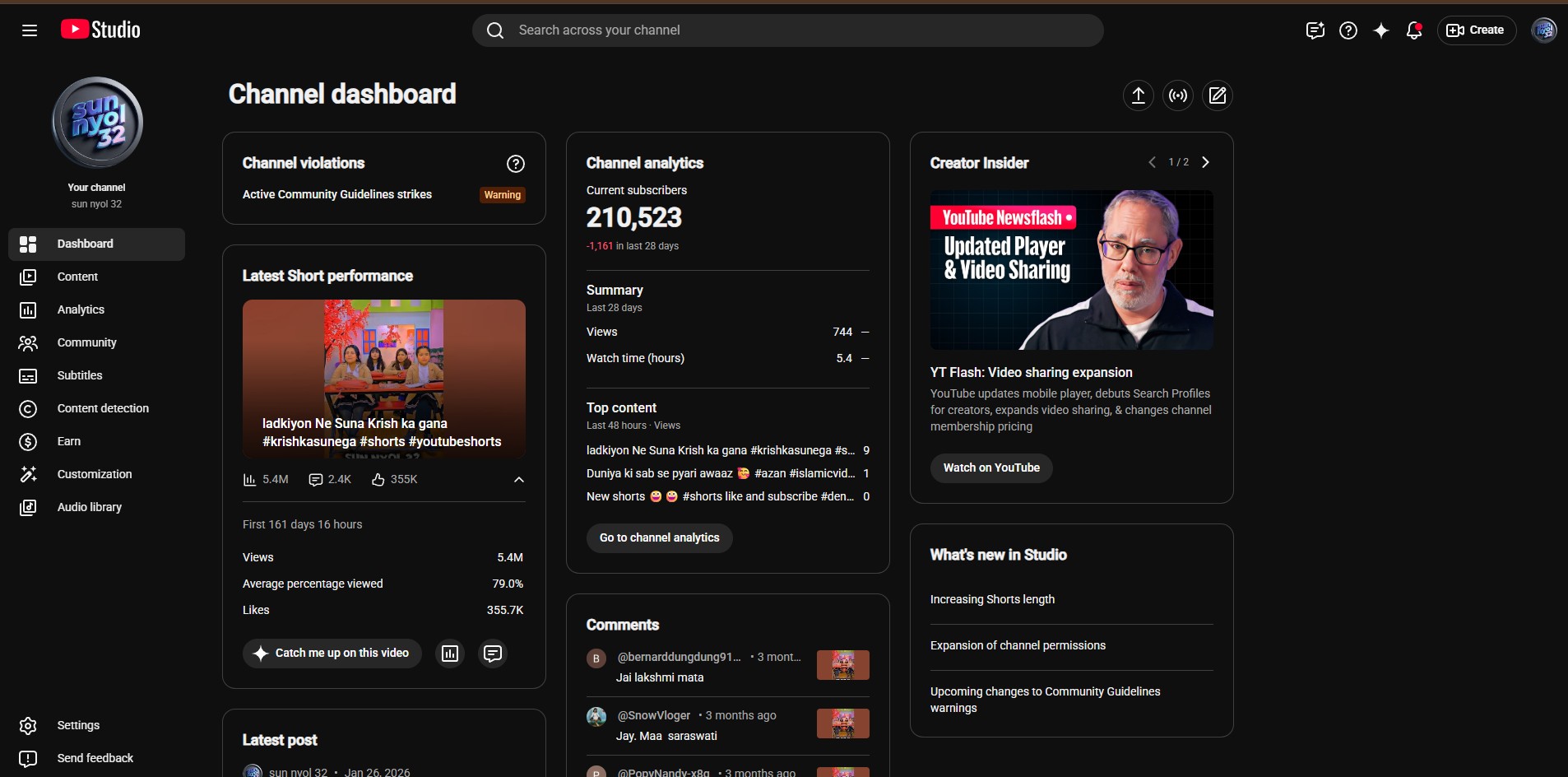Screen dimensions: 1568x777
Task: Click the 210,523 subscribers count
Action: coord(634,218)
